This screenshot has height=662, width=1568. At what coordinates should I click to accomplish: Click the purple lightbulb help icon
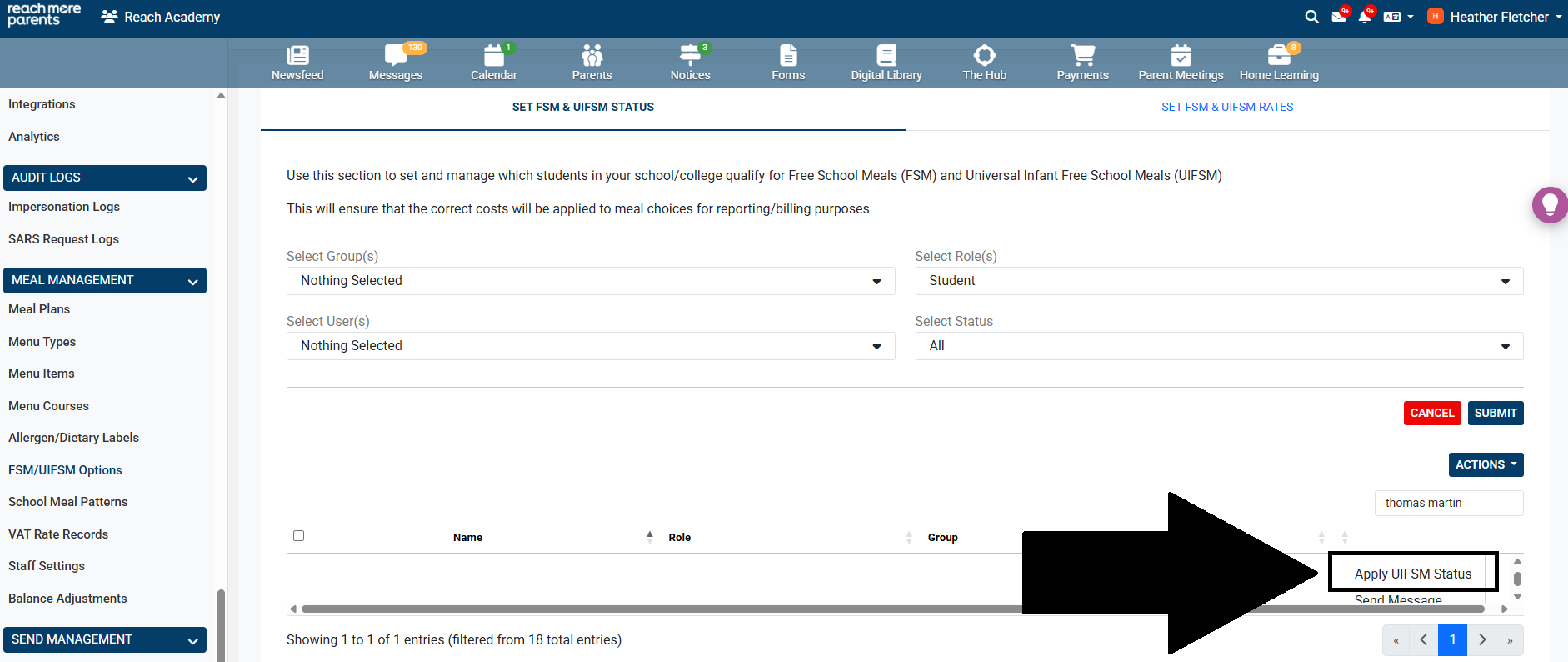1550,204
